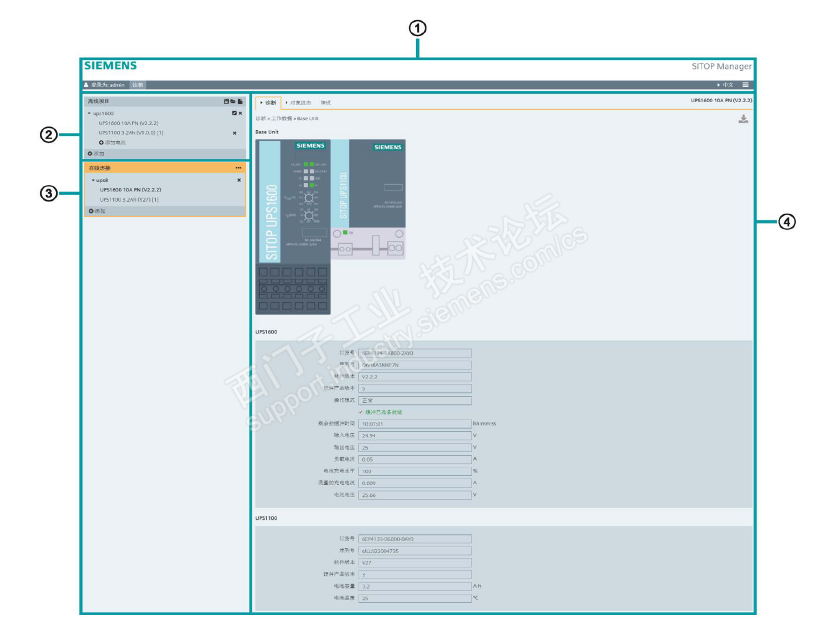Click the operating mode field of UPS1600
Viewport: 813px width, 625px height.
point(415,400)
